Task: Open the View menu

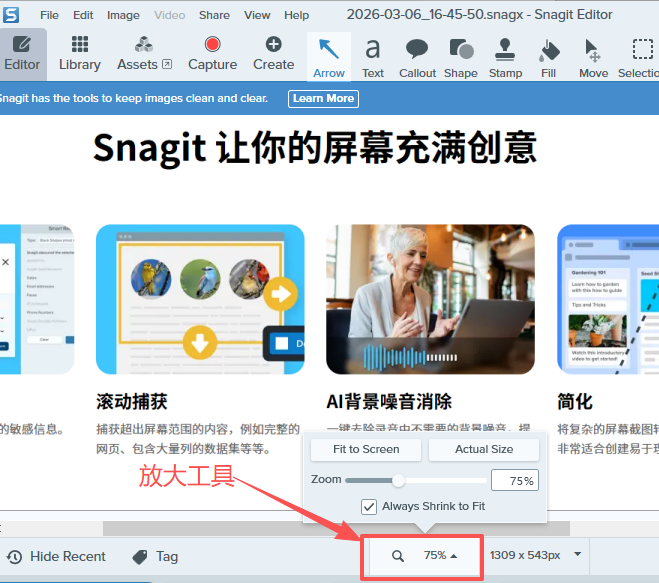Action: pyautogui.click(x=257, y=15)
